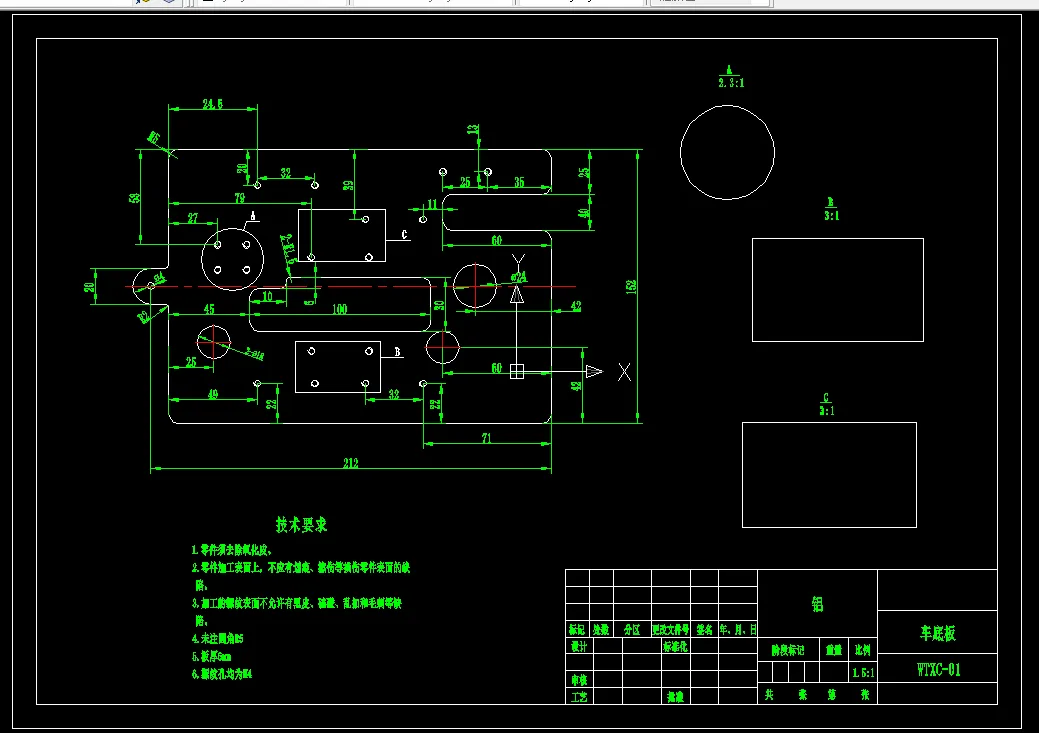This screenshot has height=733, width=1039.
Task: Select the 79 horizontal dimension
Action: click(239, 197)
